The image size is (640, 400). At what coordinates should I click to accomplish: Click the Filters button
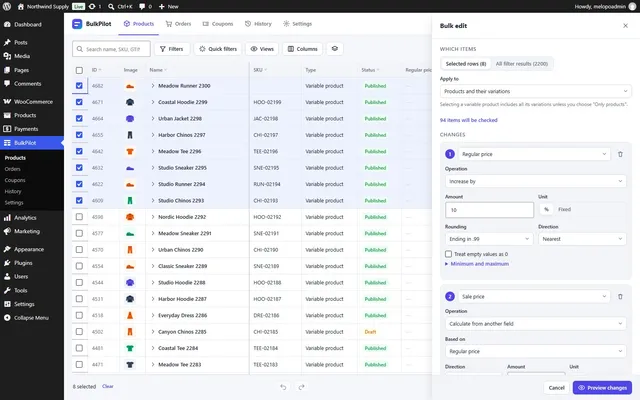tap(172, 49)
